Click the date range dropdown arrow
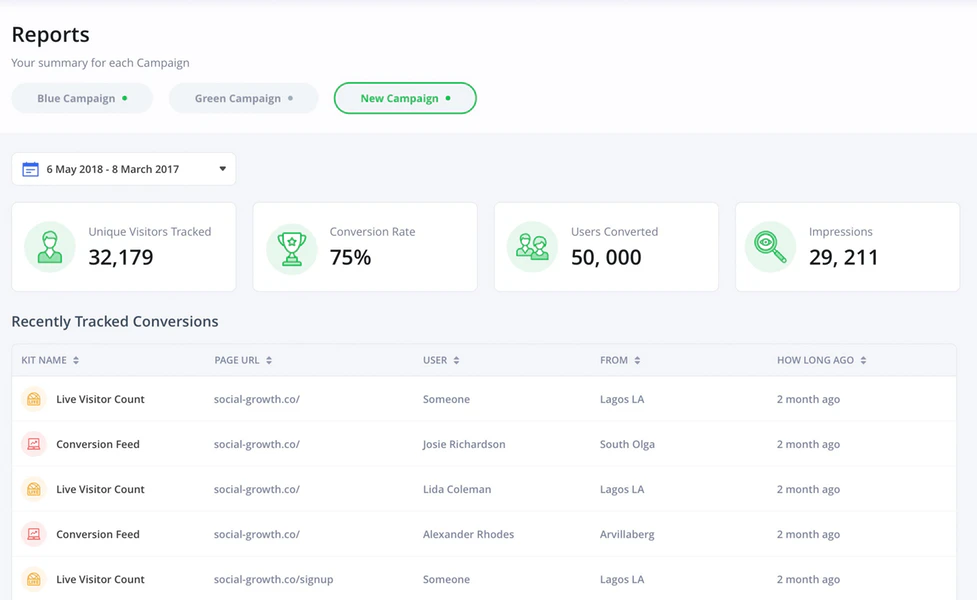Screen dimensions: 977x600 pyautogui.click(x=222, y=169)
